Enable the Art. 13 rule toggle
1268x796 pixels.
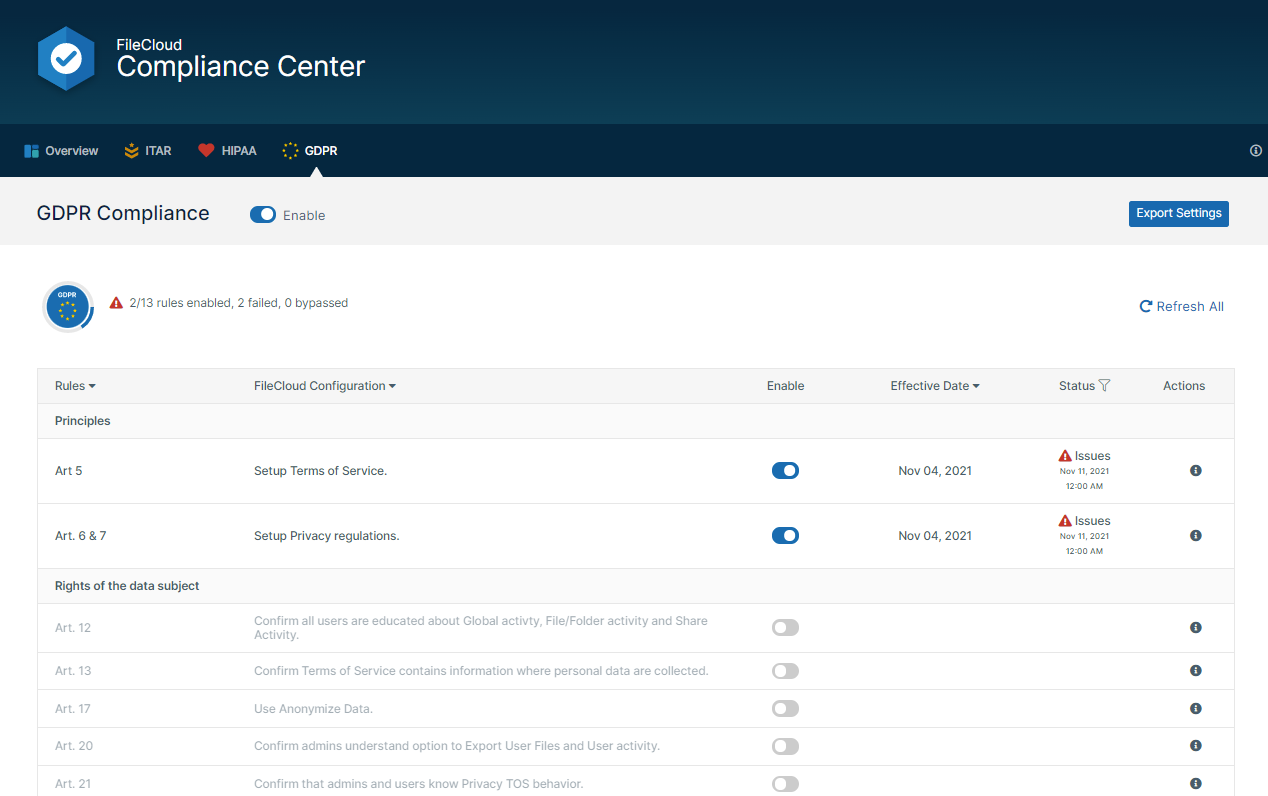[x=786, y=670]
